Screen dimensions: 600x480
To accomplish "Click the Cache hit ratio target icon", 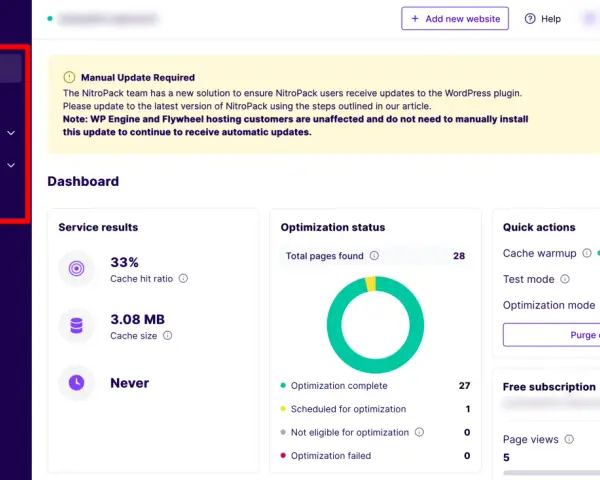I will (77, 268).
